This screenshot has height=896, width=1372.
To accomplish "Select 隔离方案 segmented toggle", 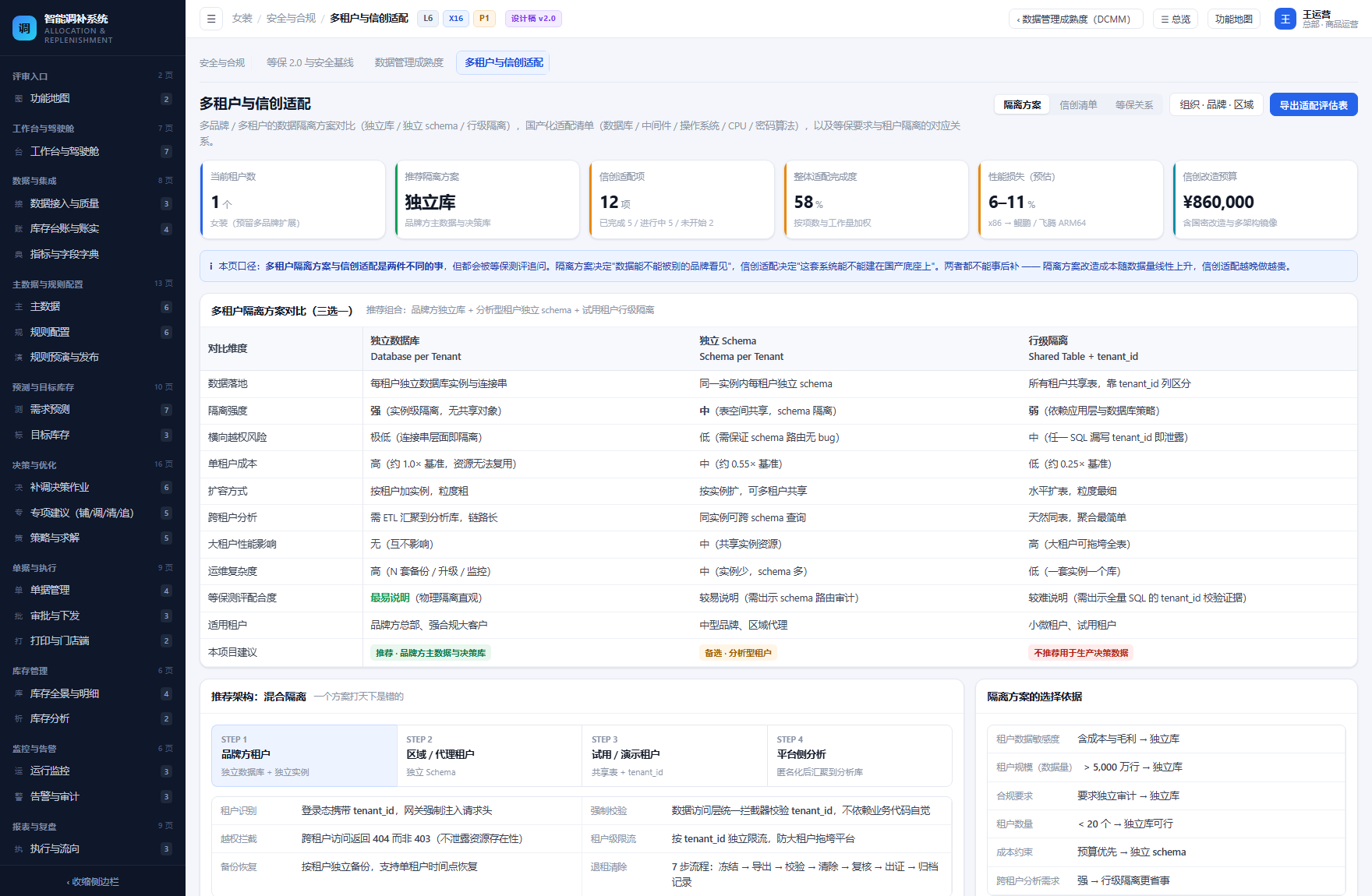I will click(1022, 105).
